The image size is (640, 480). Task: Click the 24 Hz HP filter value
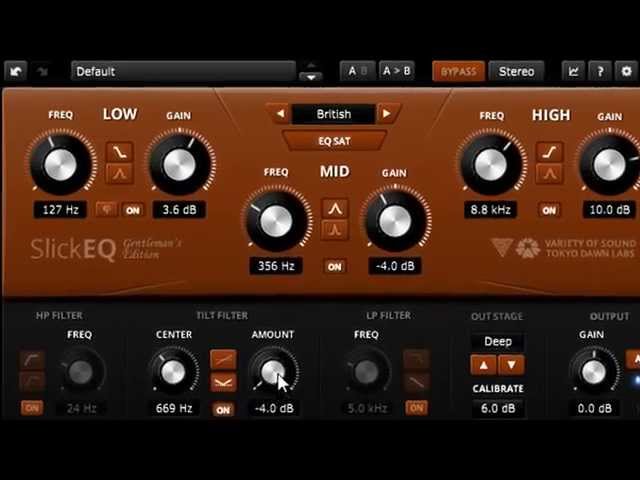point(81,408)
